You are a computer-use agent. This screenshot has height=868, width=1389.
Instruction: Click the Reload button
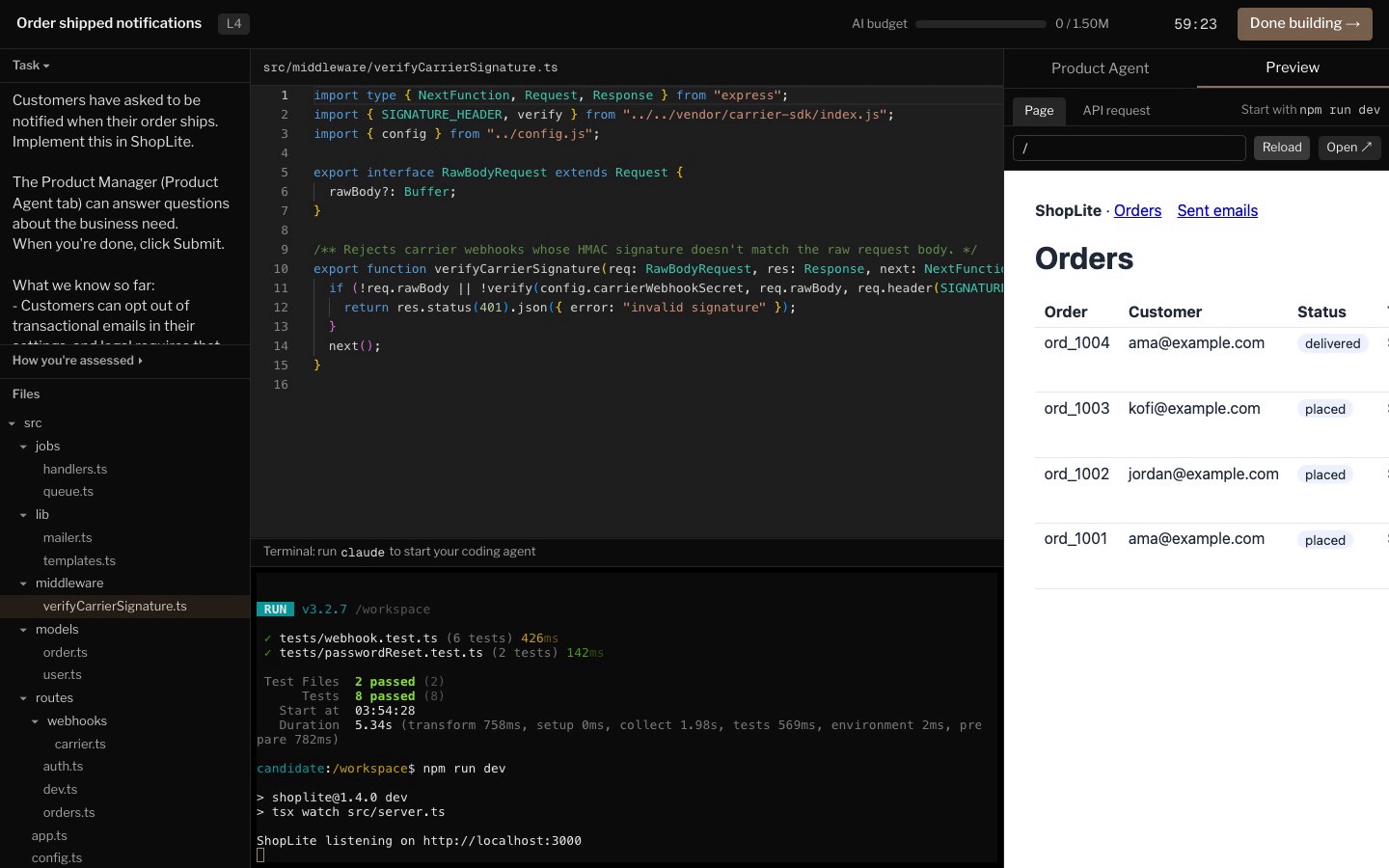[1282, 148]
